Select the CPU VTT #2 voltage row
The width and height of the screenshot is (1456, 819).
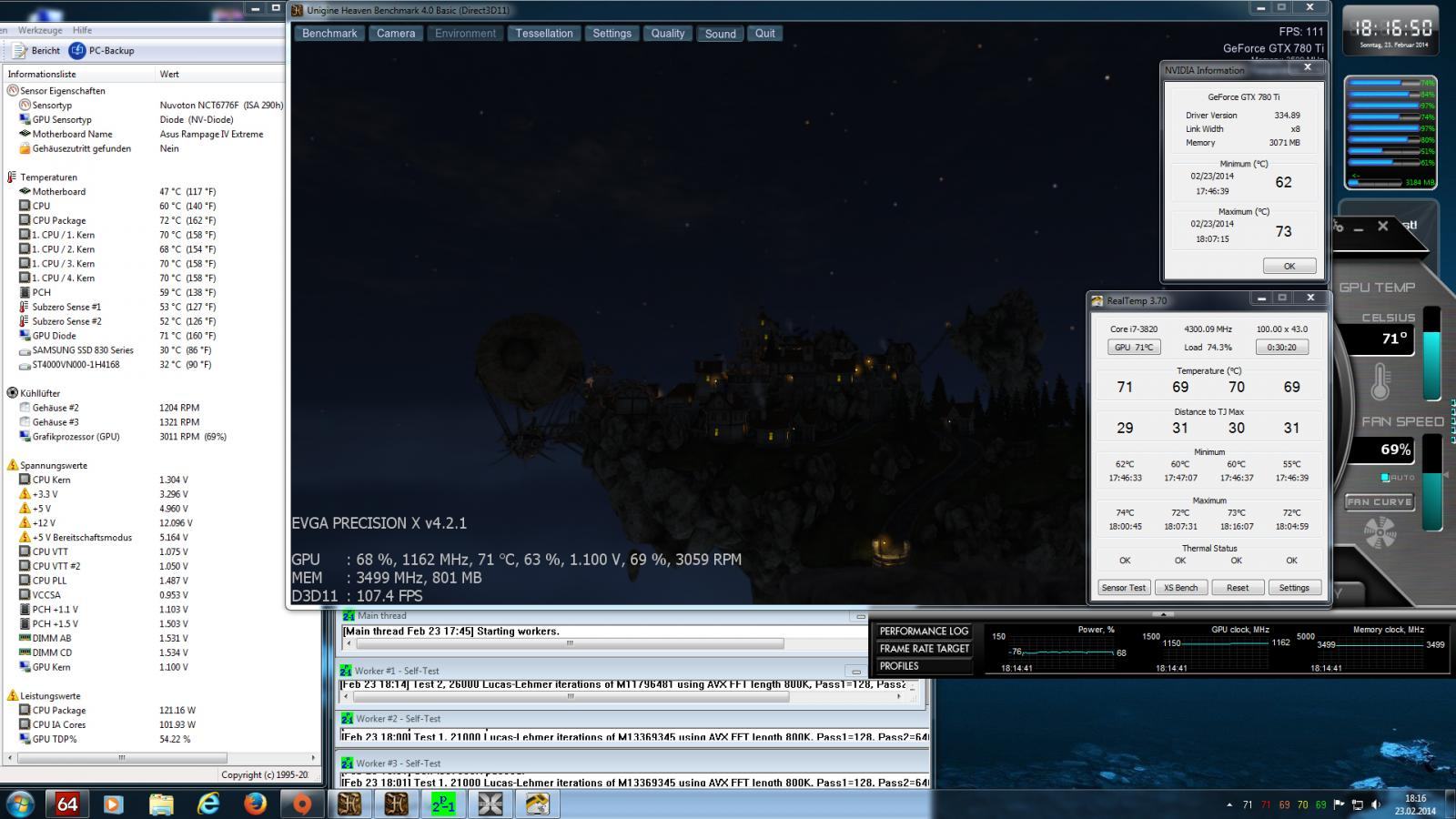pyautogui.click(x=146, y=566)
